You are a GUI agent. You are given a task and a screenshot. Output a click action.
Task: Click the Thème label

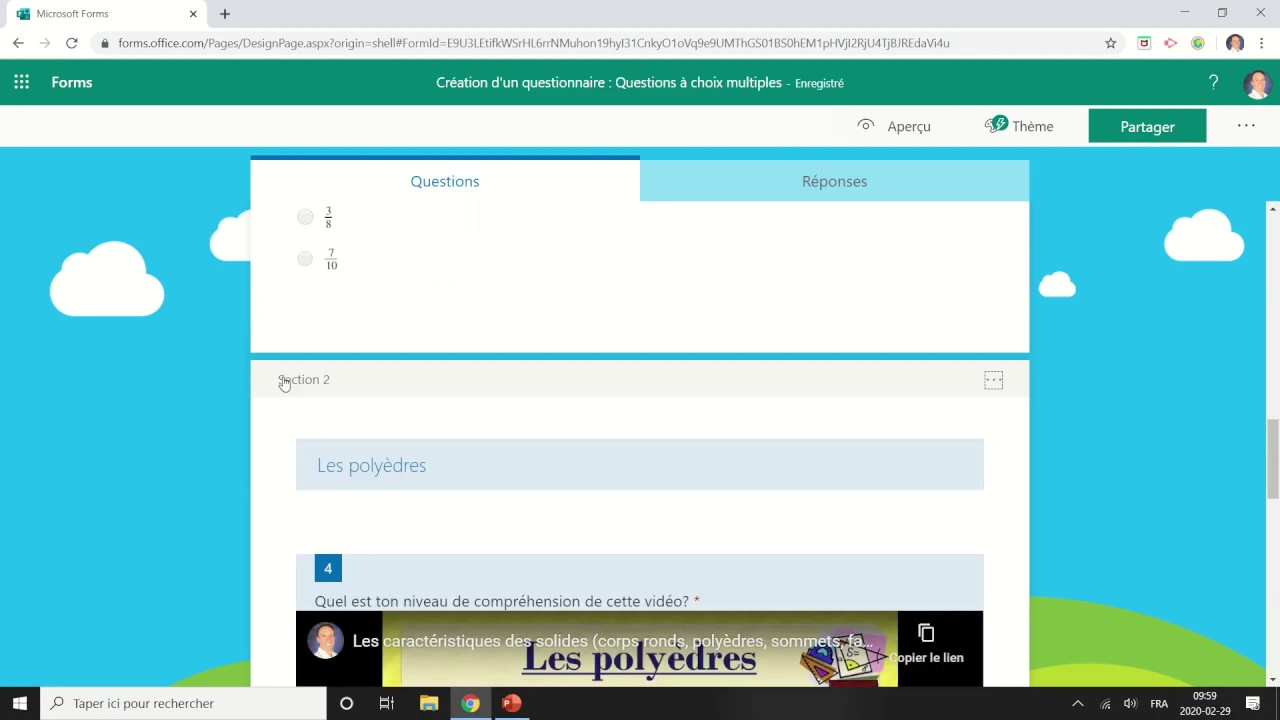[1033, 126]
